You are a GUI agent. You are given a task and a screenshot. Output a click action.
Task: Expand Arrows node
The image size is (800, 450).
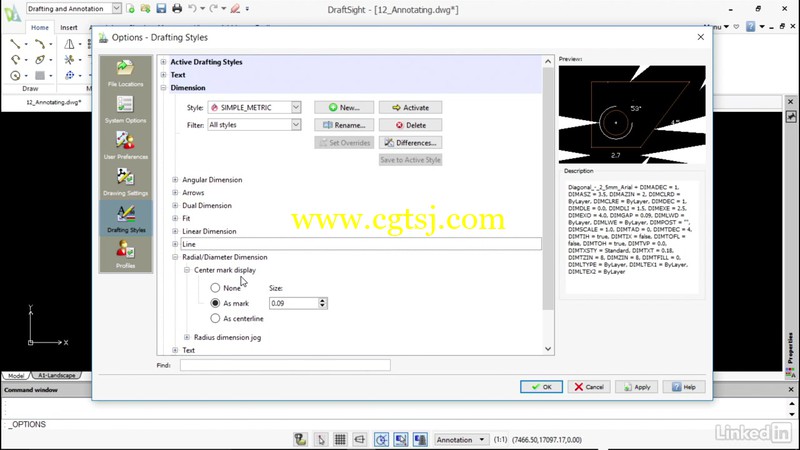(x=175, y=192)
